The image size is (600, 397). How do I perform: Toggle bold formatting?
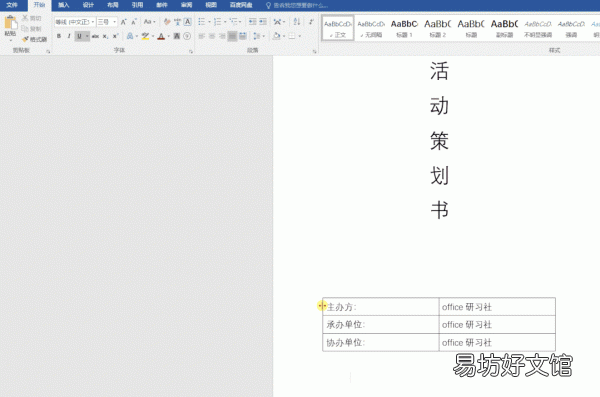coord(59,36)
